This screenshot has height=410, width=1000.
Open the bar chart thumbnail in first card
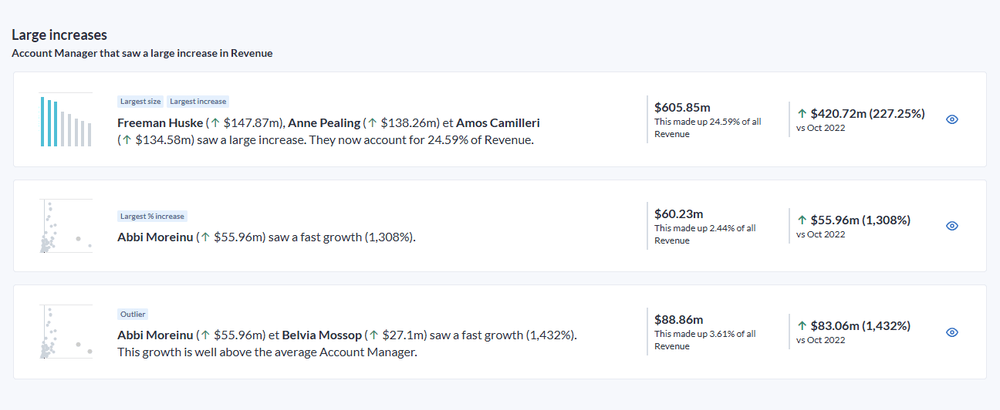pos(66,122)
